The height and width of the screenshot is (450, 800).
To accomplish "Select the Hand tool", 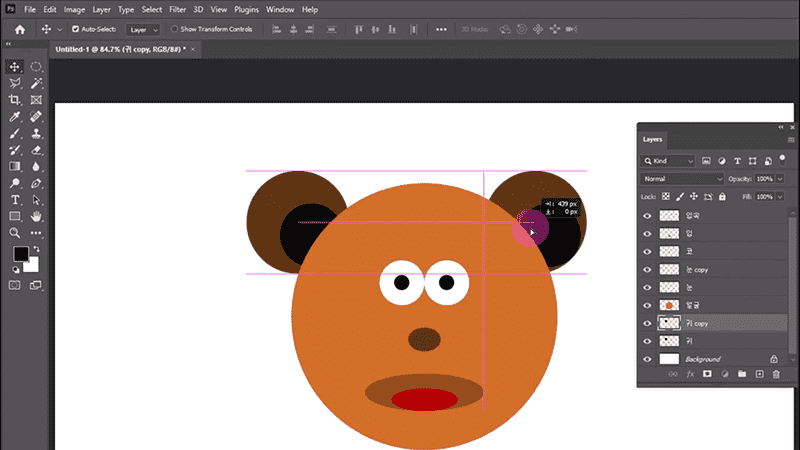I will [36, 216].
